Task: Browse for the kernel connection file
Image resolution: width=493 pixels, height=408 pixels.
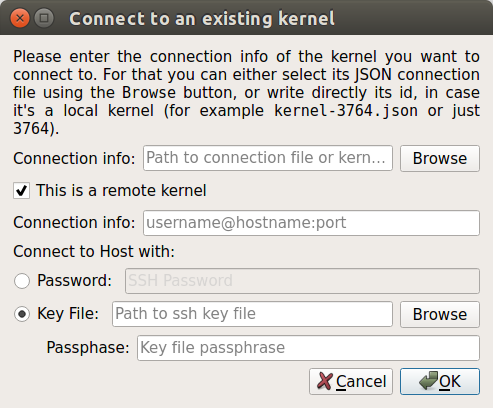Action: [440, 158]
